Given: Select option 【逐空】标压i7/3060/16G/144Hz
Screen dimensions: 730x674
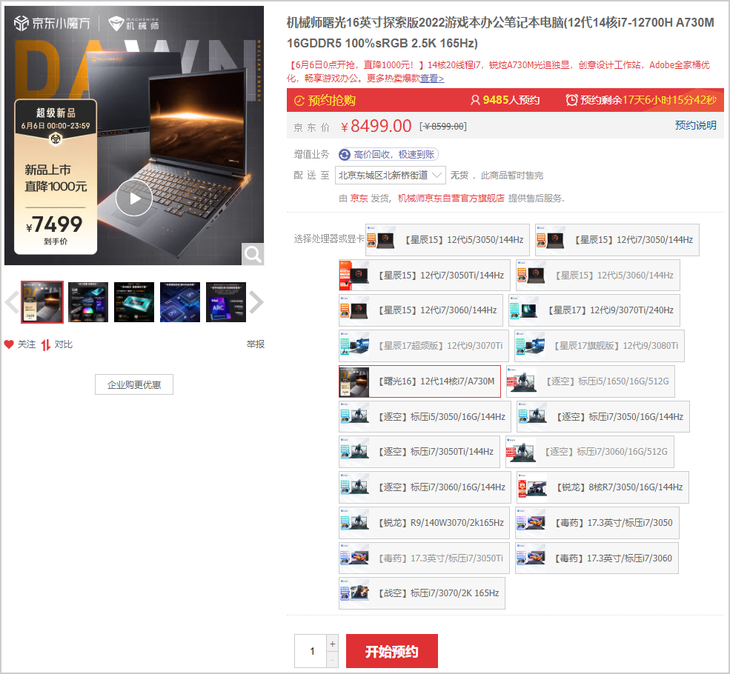Looking at the screenshot, I should click(425, 487).
